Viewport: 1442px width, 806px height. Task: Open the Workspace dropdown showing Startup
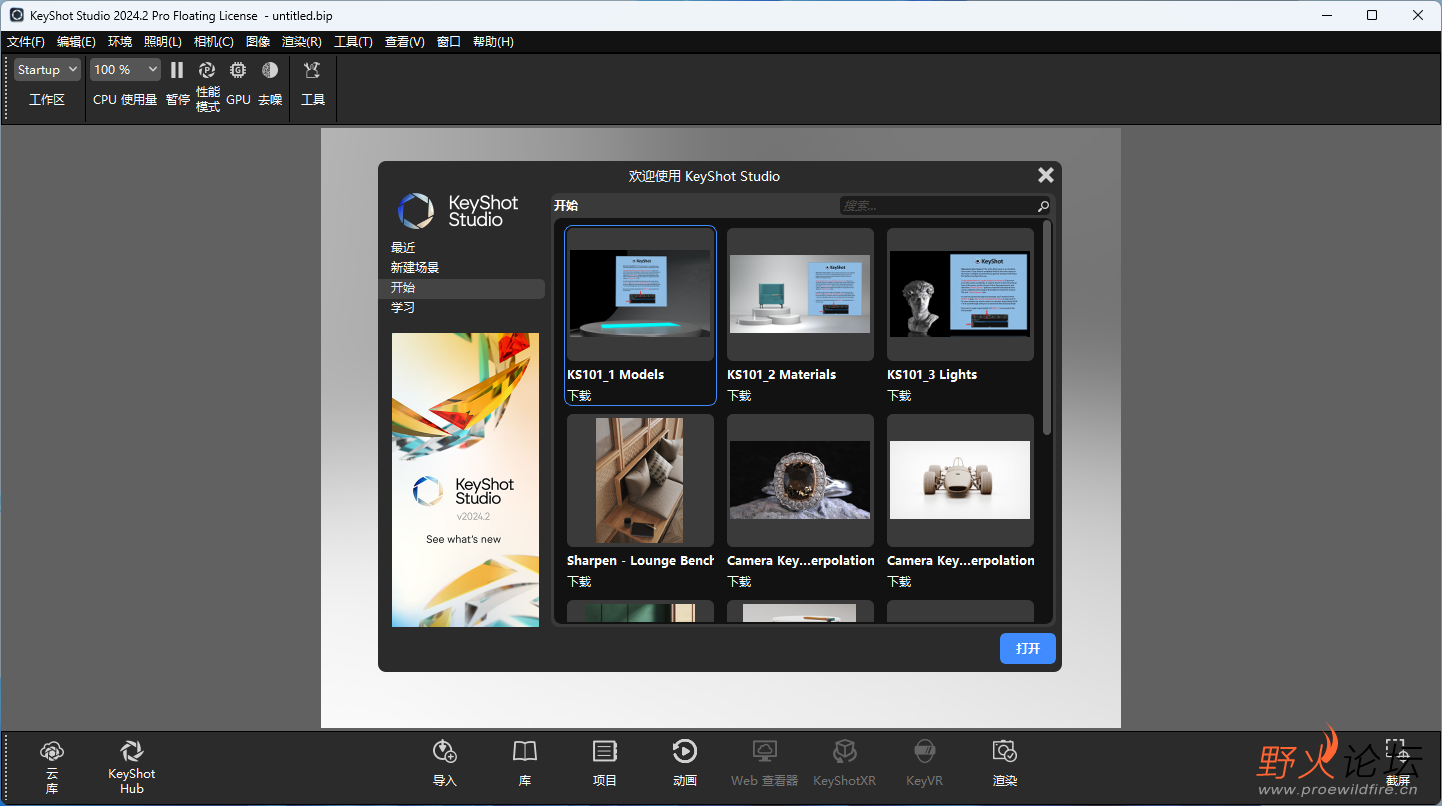(47, 70)
